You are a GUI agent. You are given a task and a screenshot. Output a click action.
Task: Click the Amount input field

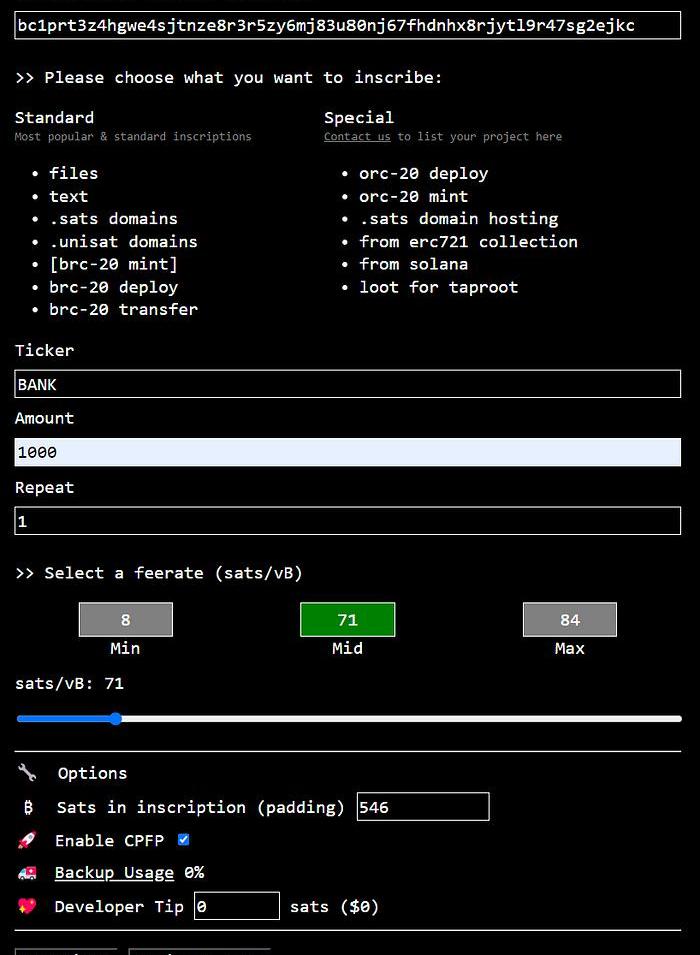click(347, 452)
